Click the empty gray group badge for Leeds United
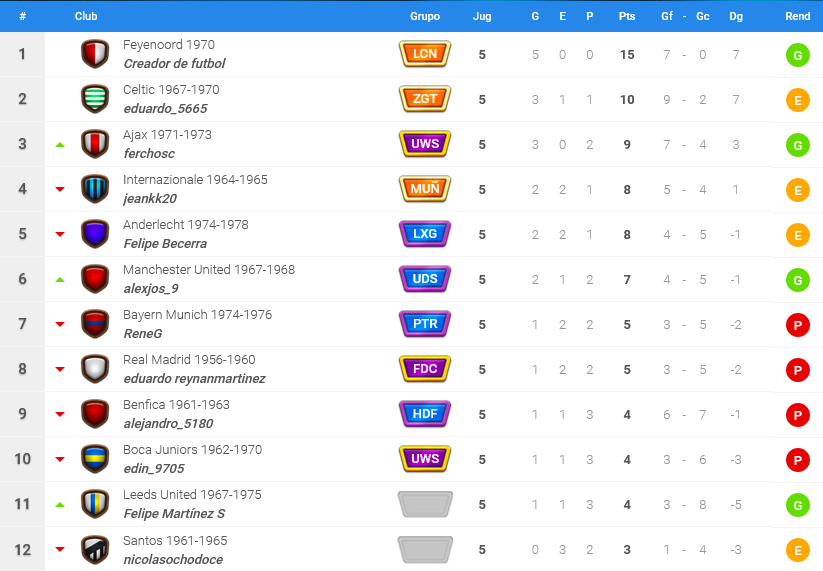The height and width of the screenshot is (571, 823). coord(425,504)
